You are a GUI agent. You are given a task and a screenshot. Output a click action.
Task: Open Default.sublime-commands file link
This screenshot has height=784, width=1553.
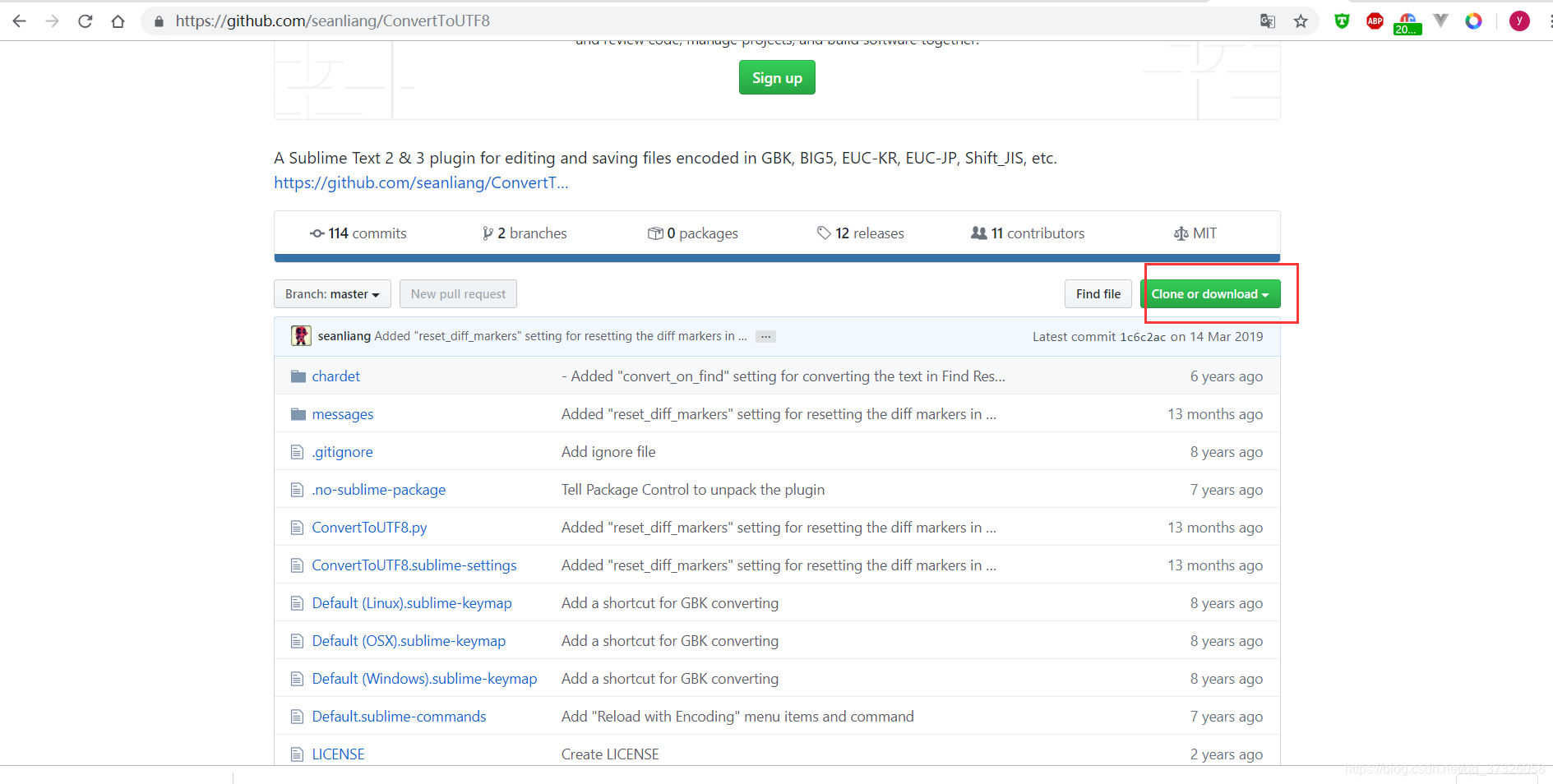[399, 717]
